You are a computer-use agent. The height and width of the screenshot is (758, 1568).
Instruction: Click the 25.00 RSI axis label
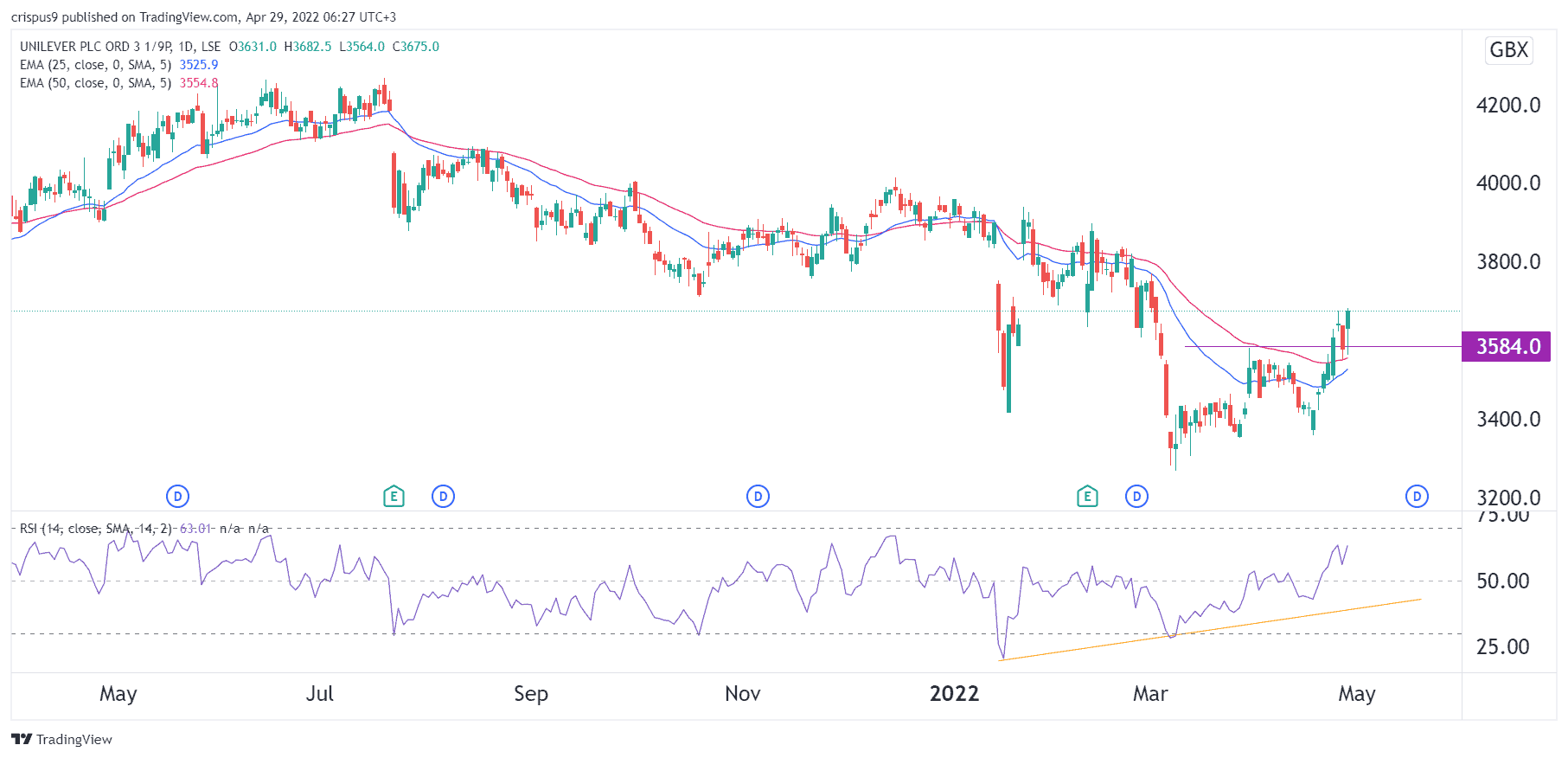tap(1503, 647)
